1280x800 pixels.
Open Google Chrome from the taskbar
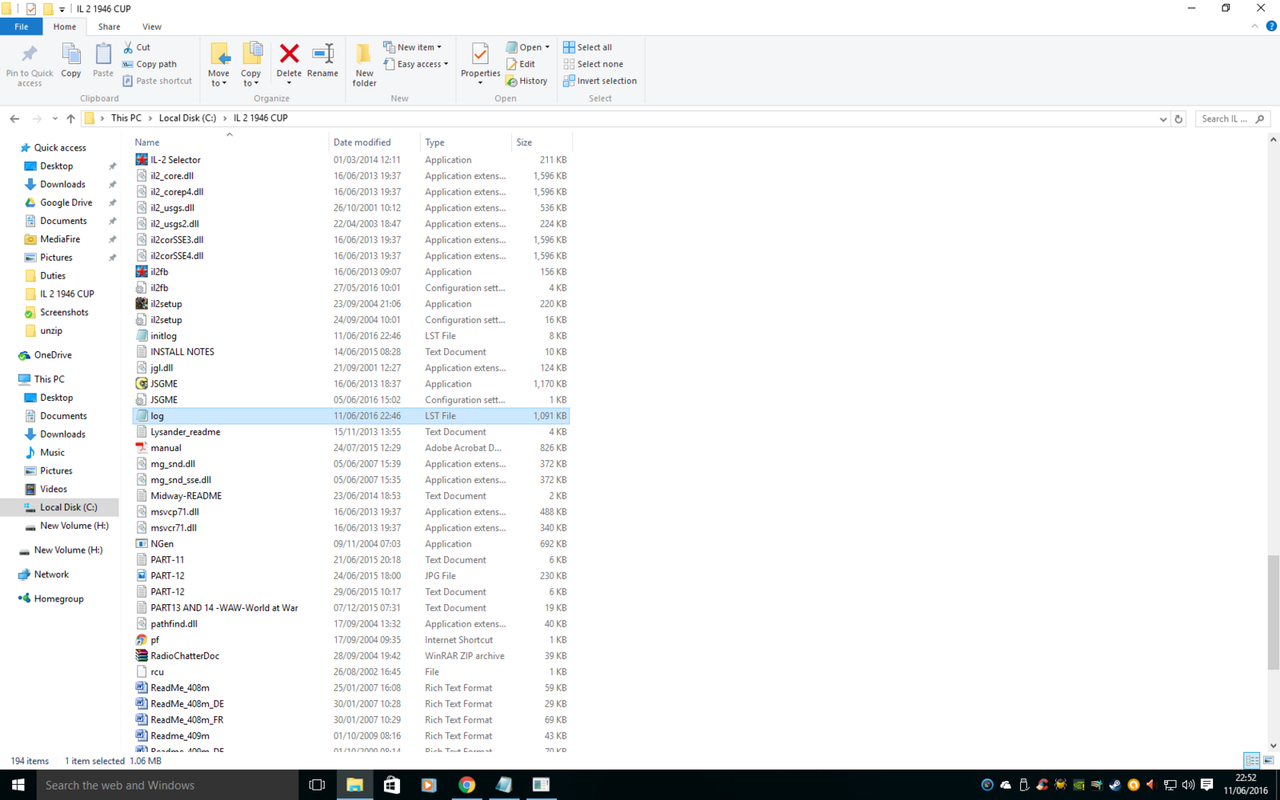(466, 785)
